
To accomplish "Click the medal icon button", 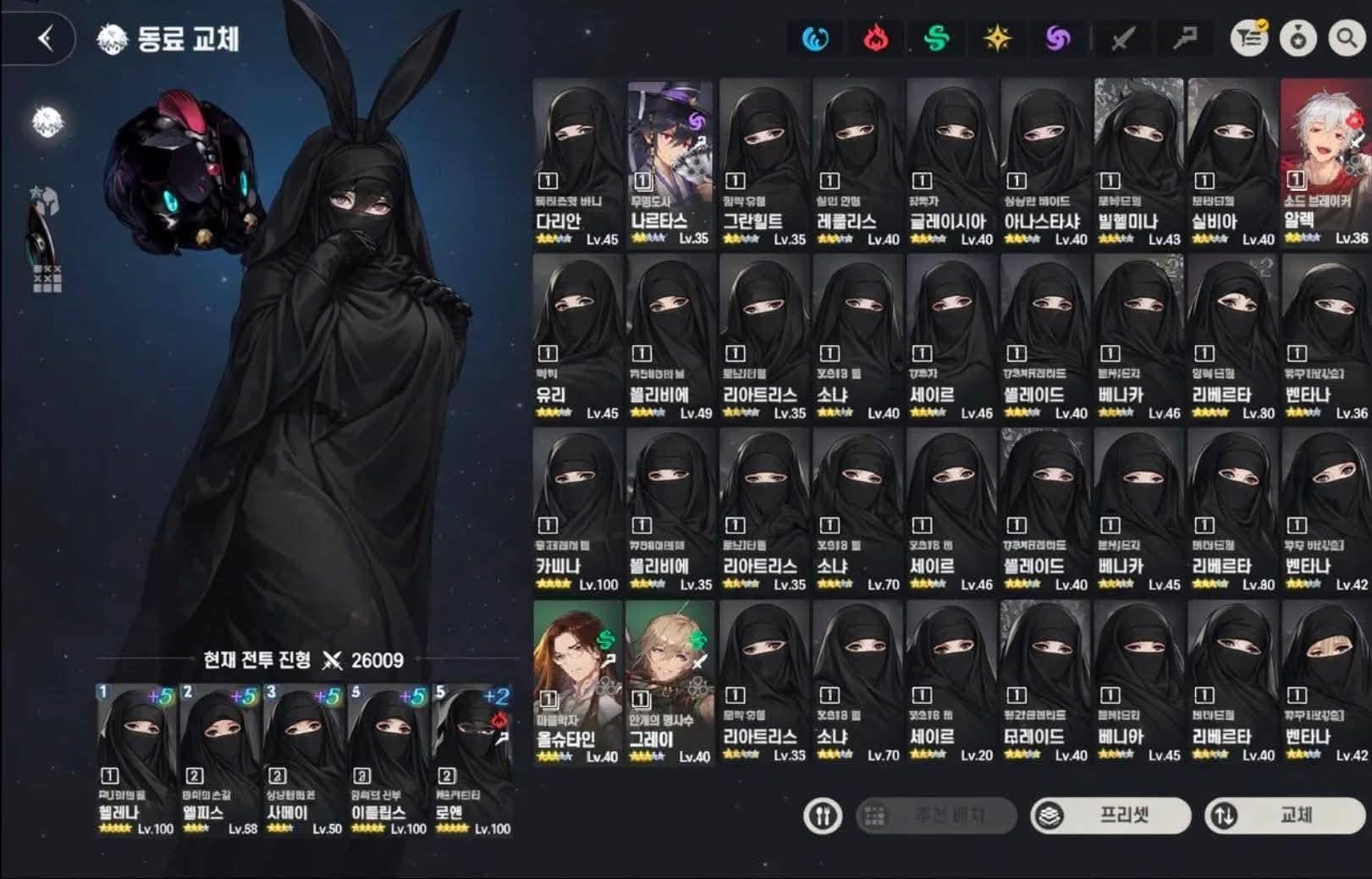I will pos(1298,39).
